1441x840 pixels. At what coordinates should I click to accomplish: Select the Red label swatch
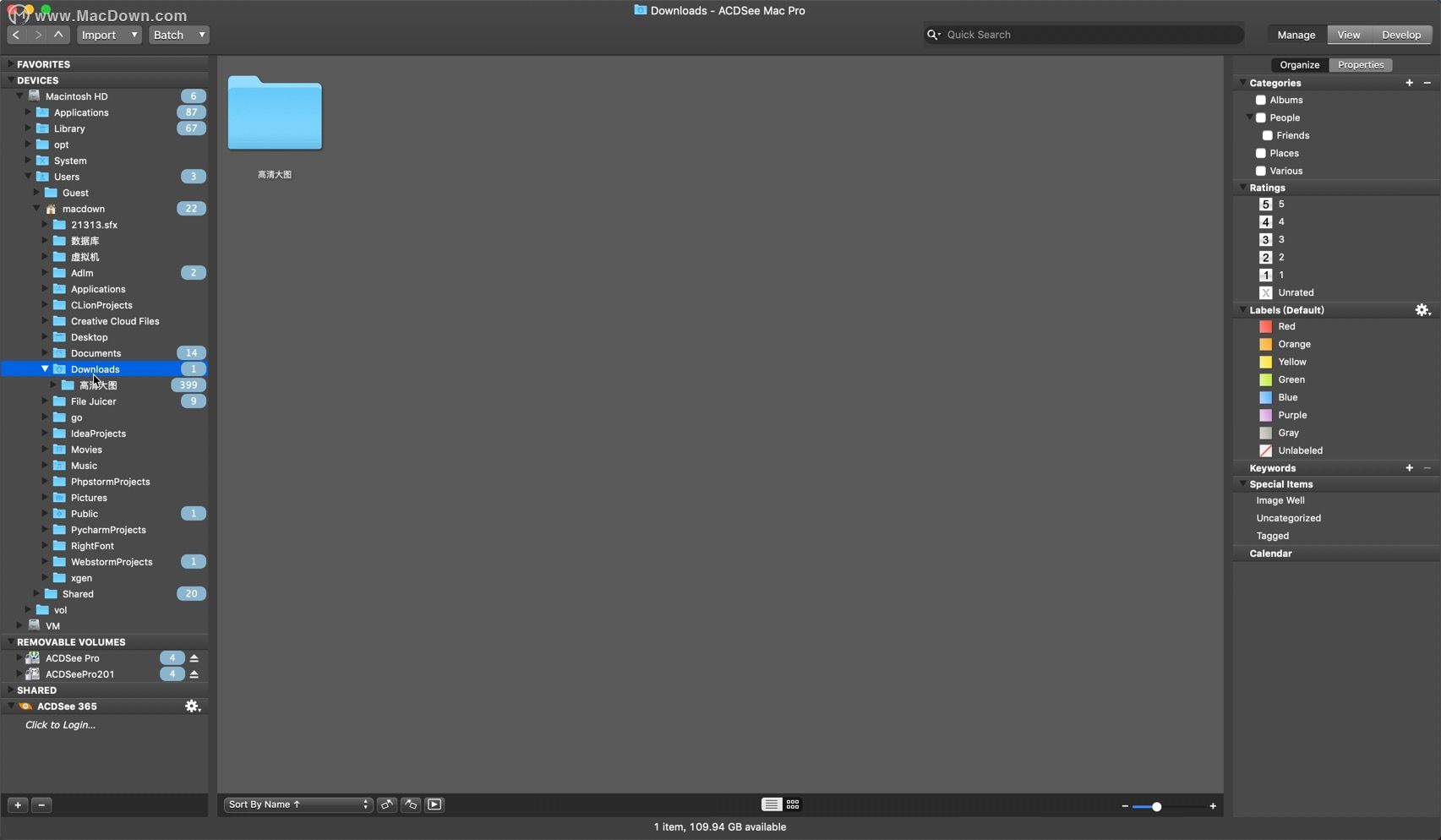pyautogui.click(x=1265, y=327)
